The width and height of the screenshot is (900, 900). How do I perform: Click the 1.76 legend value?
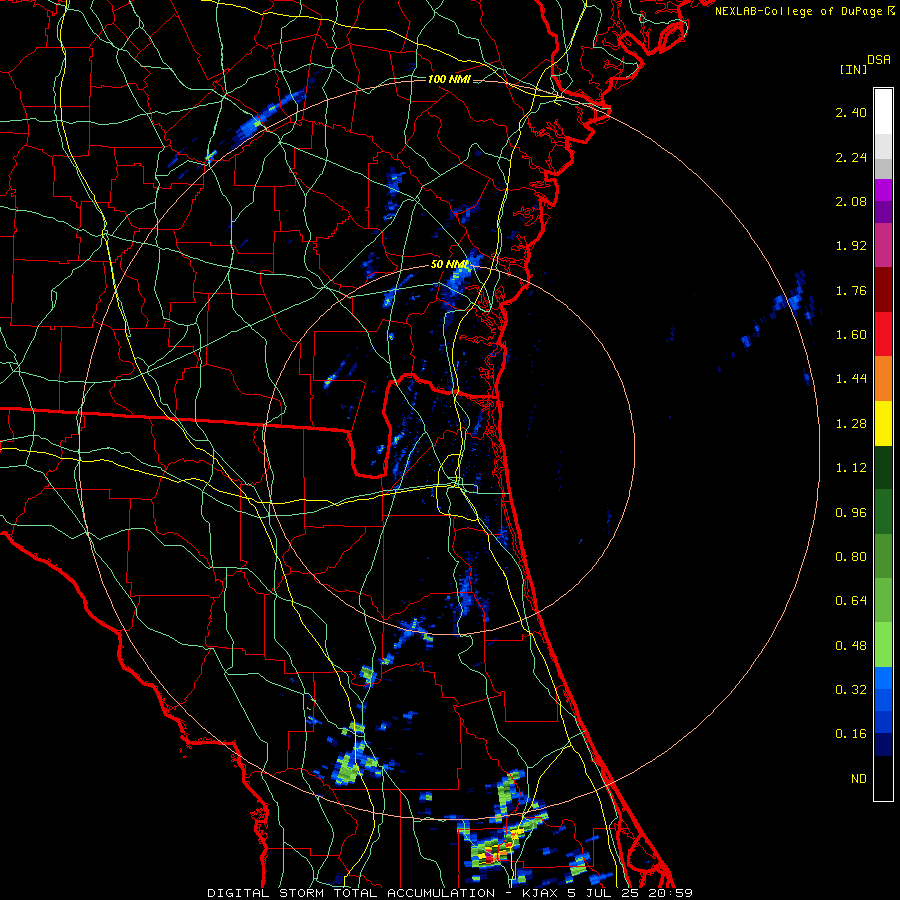click(x=851, y=290)
